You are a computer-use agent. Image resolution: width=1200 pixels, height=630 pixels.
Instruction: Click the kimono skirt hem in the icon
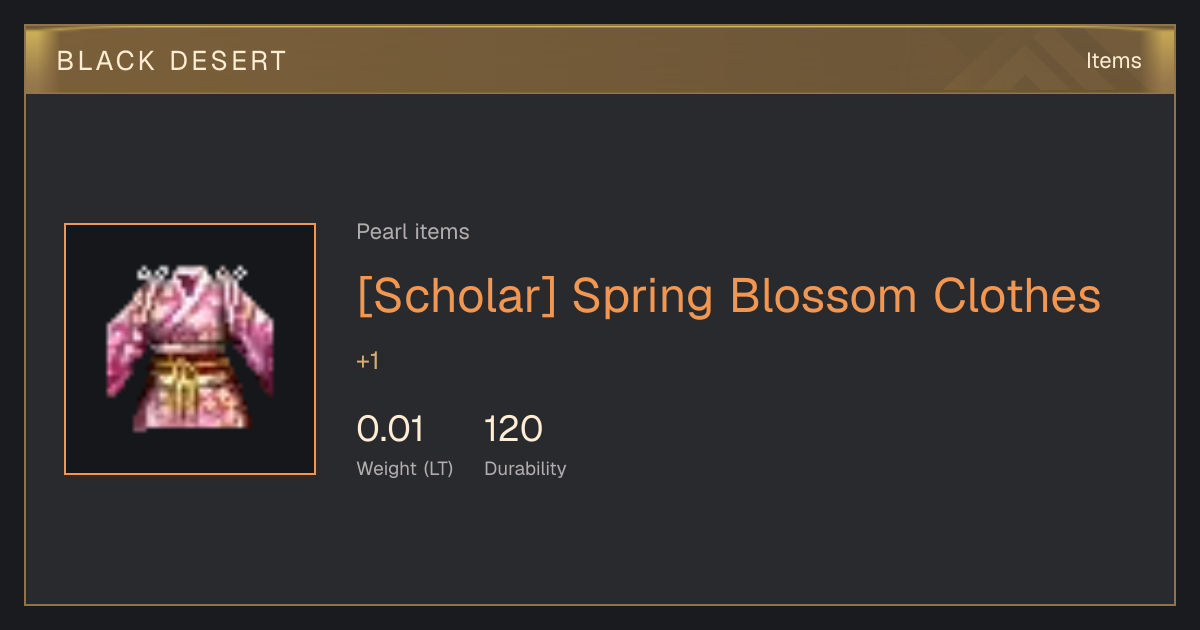pyautogui.click(x=190, y=418)
